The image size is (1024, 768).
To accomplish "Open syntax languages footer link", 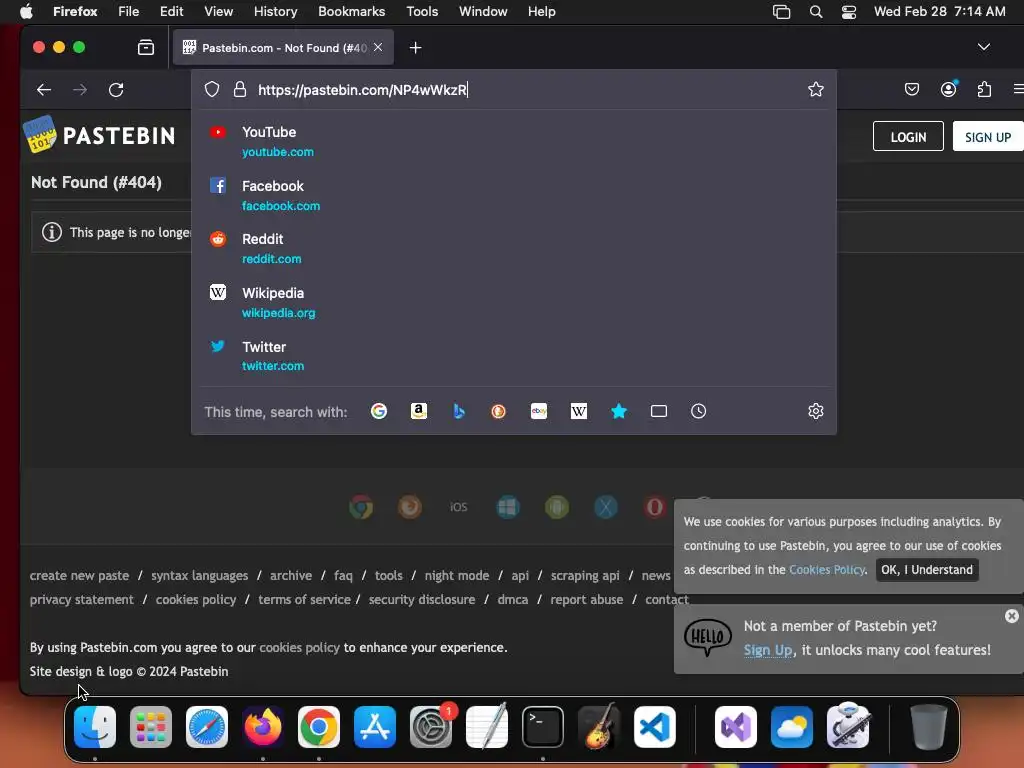I will (199, 575).
